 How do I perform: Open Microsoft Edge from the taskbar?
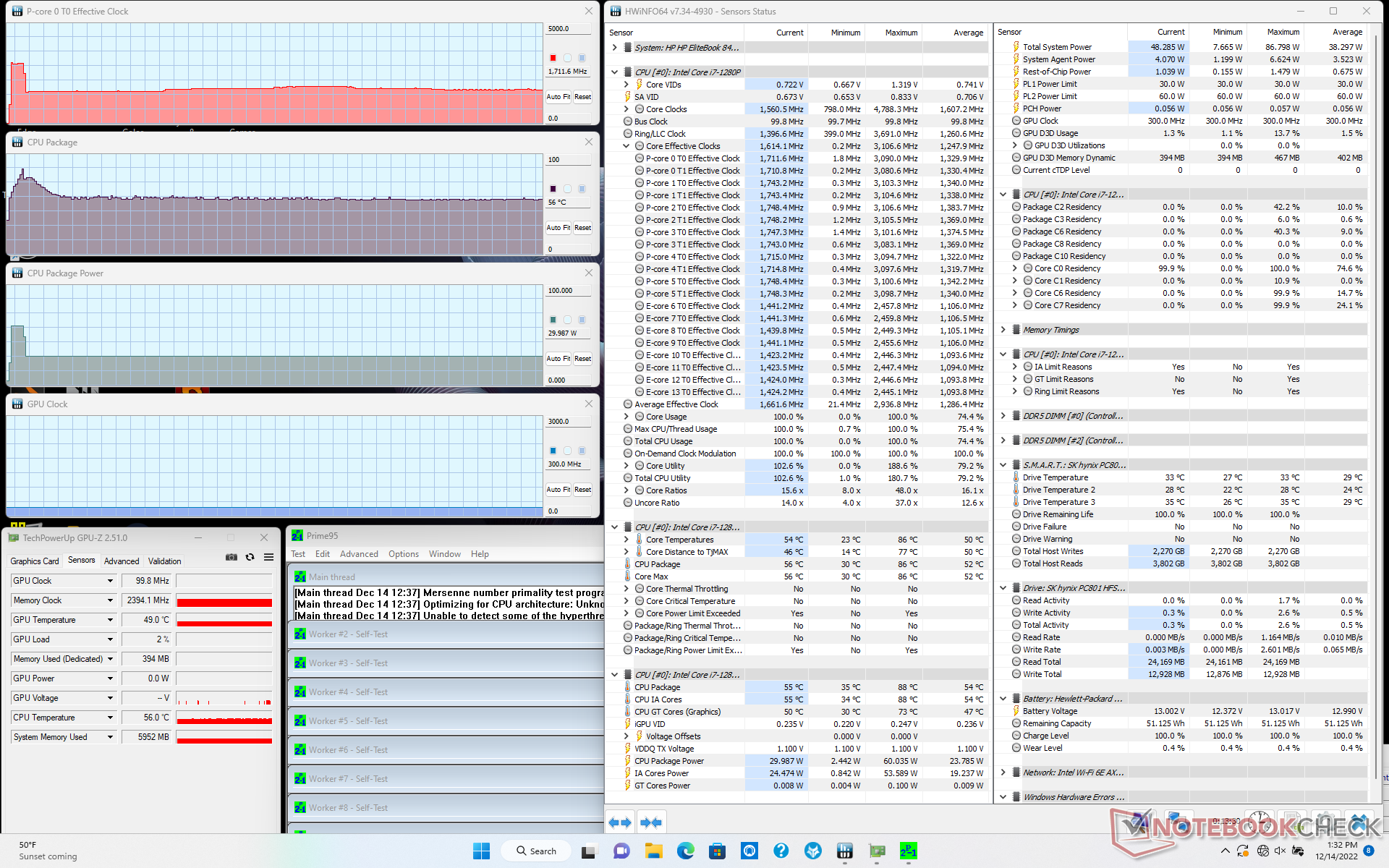(685, 851)
